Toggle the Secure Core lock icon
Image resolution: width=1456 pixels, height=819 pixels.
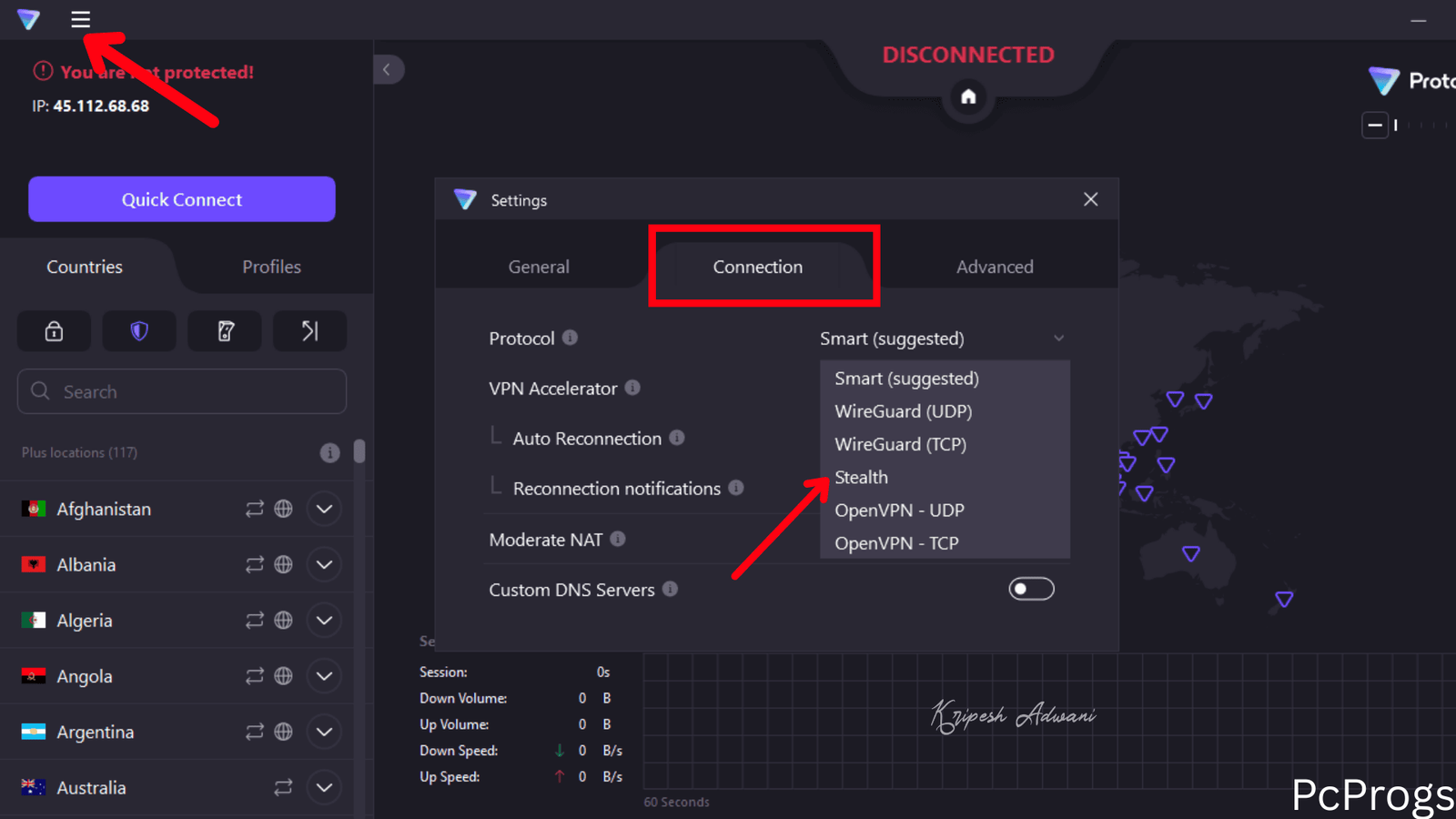coord(54,331)
